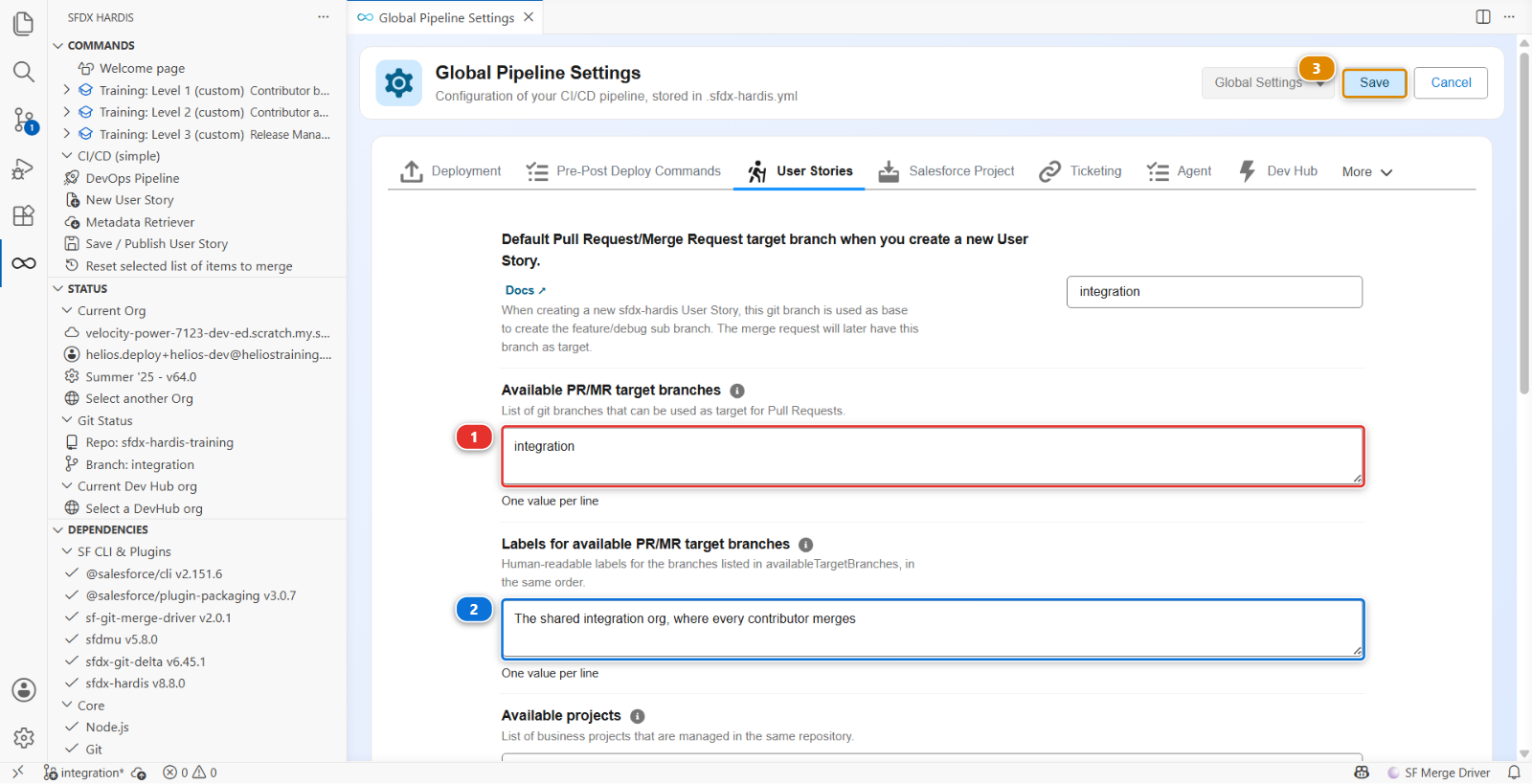Open Source Control view with badge
Image resolution: width=1532 pixels, height=784 pixels.
pyautogui.click(x=24, y=120)
